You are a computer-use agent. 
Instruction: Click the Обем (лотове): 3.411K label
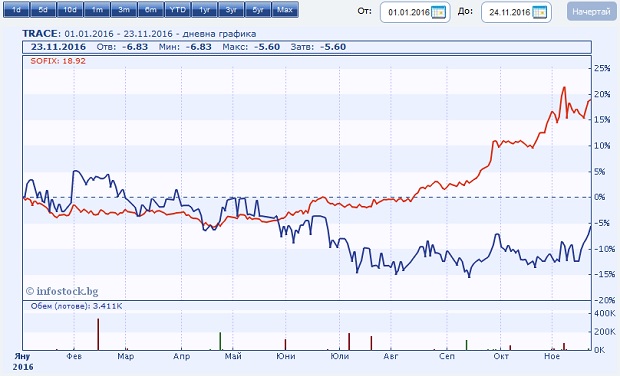click(76, 306)
